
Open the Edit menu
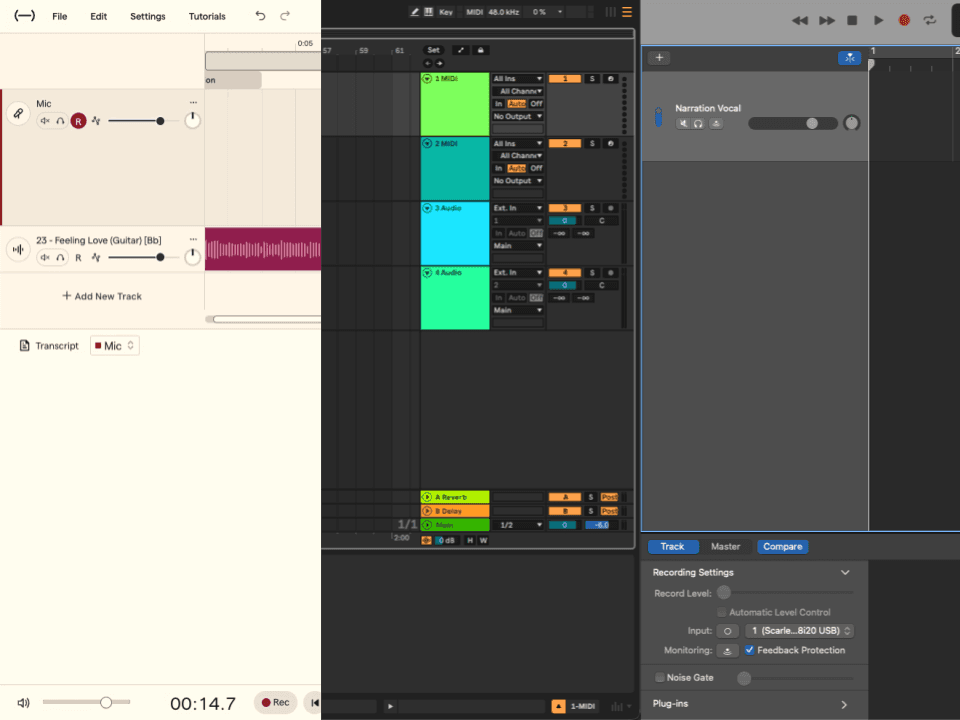point(99,17)
